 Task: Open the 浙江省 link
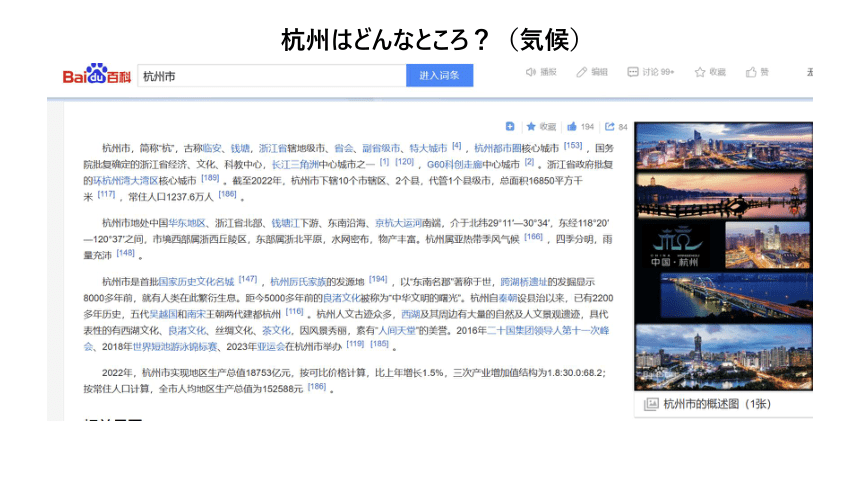point(273,148)
